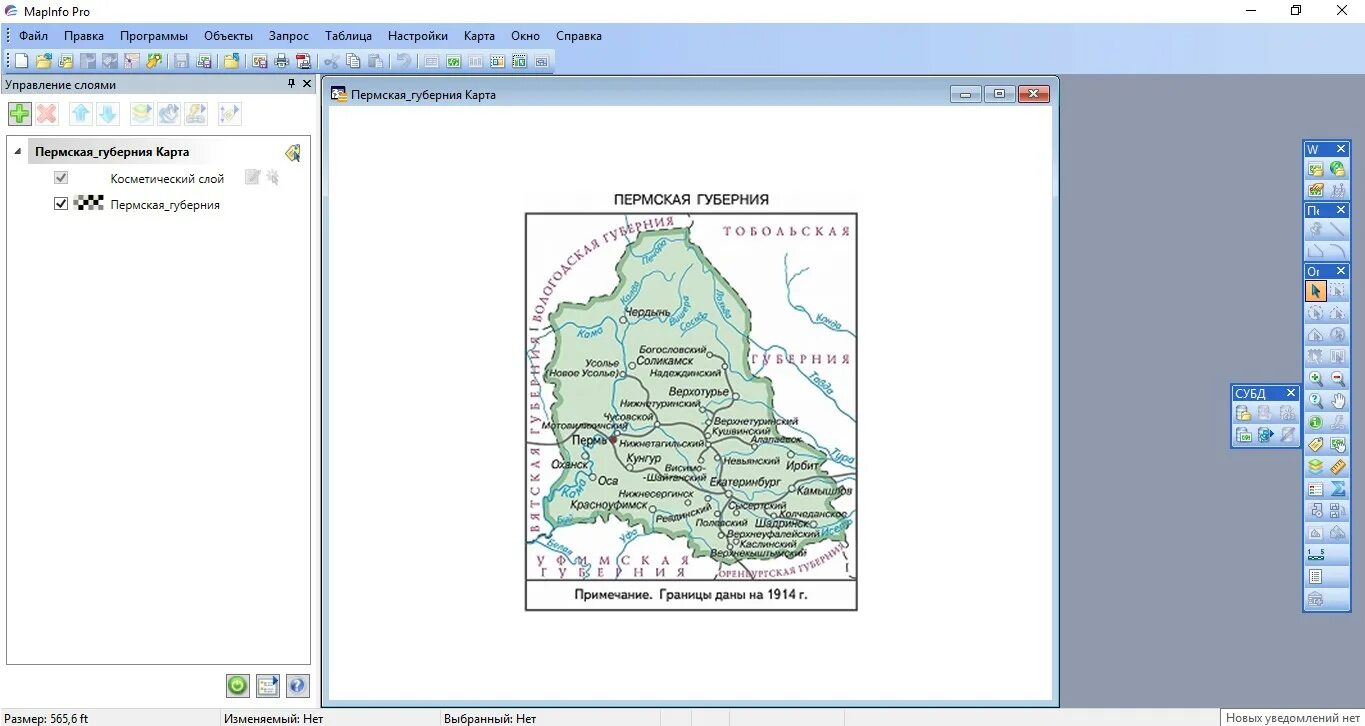Viewport: 1365px width, 726px height.
Task: Minimize the Пермская_губерния Карта window
Action: point(965,94)
